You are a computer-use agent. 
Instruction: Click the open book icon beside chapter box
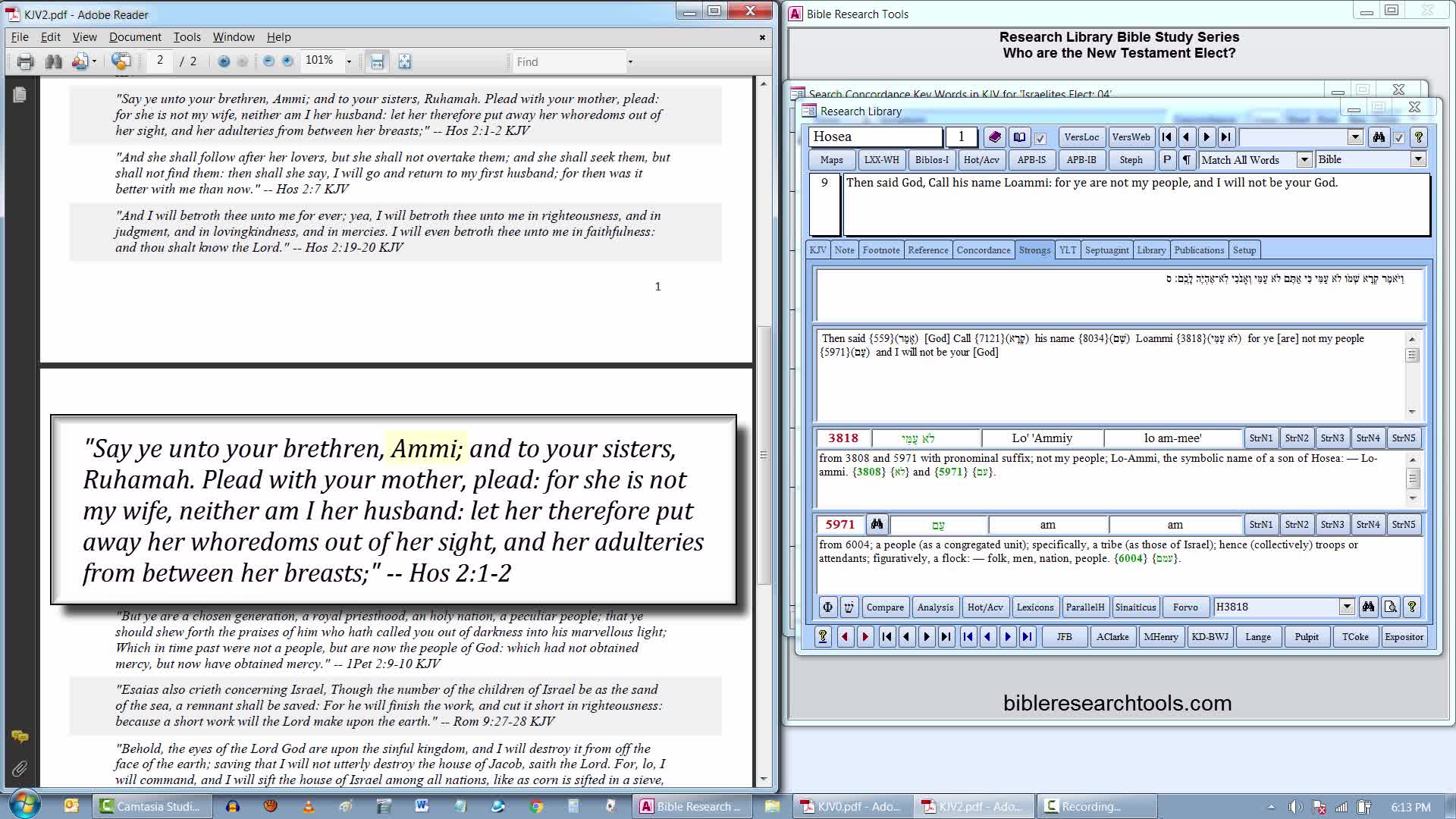[x=1020, y=137]
